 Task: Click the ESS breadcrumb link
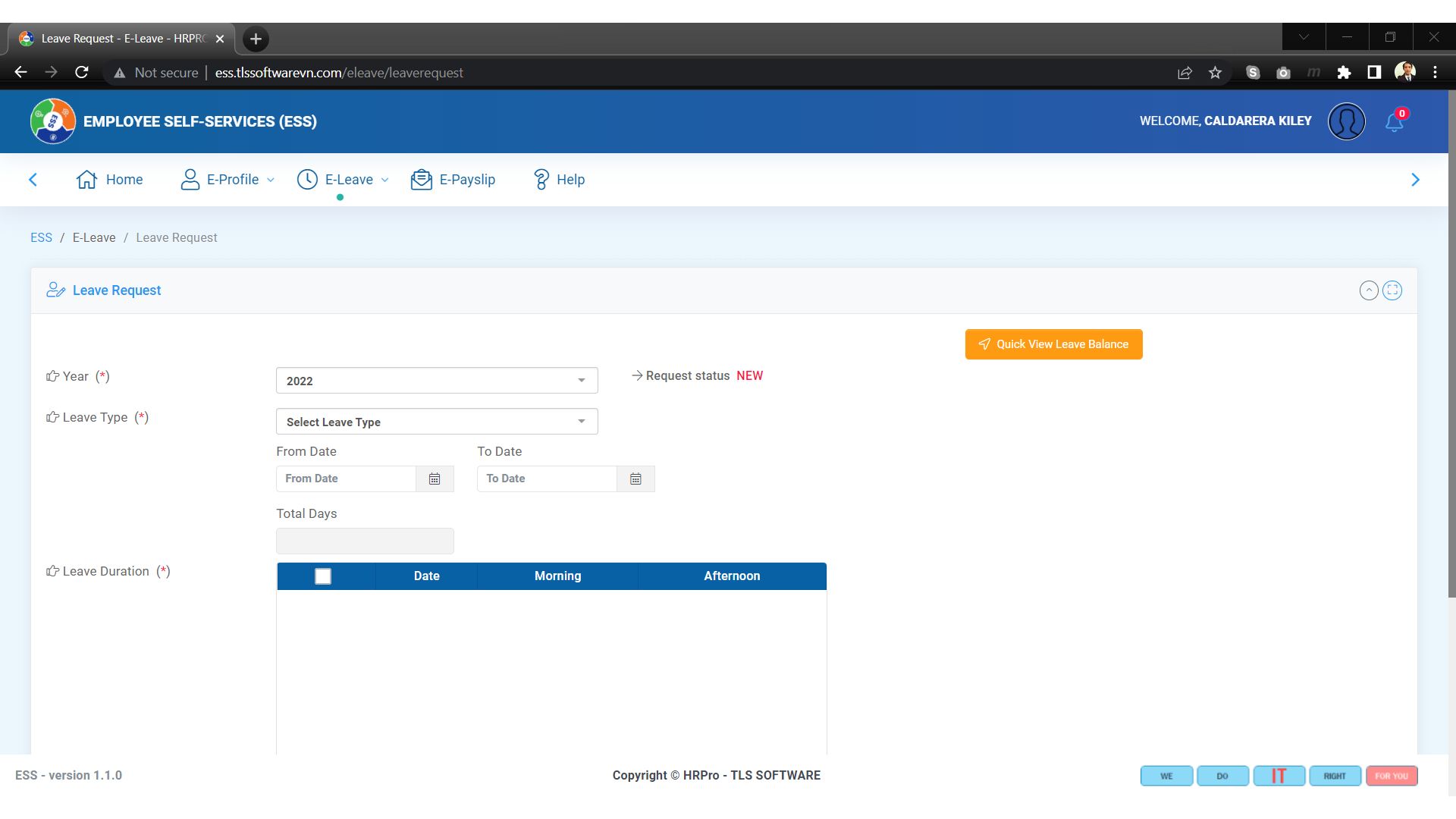click(x=41, y=237)
